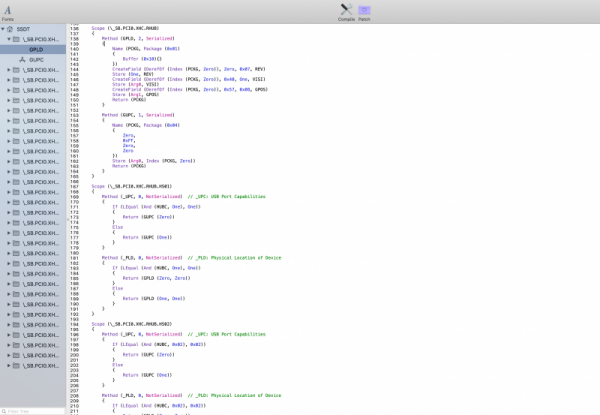Expand the first collapsed scope below GUPC
600x415 pixels.
(x=8, y=70)
